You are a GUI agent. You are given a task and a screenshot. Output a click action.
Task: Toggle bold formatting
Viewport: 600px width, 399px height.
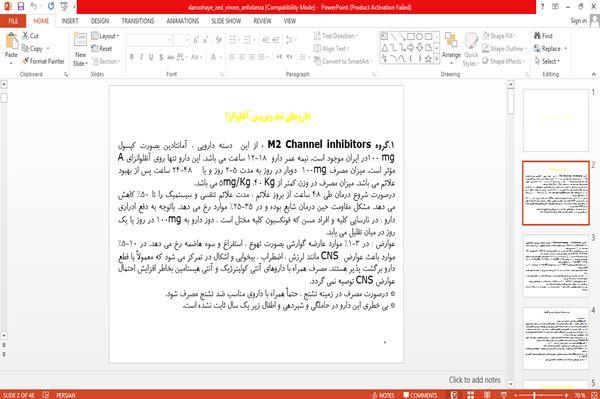132,57
